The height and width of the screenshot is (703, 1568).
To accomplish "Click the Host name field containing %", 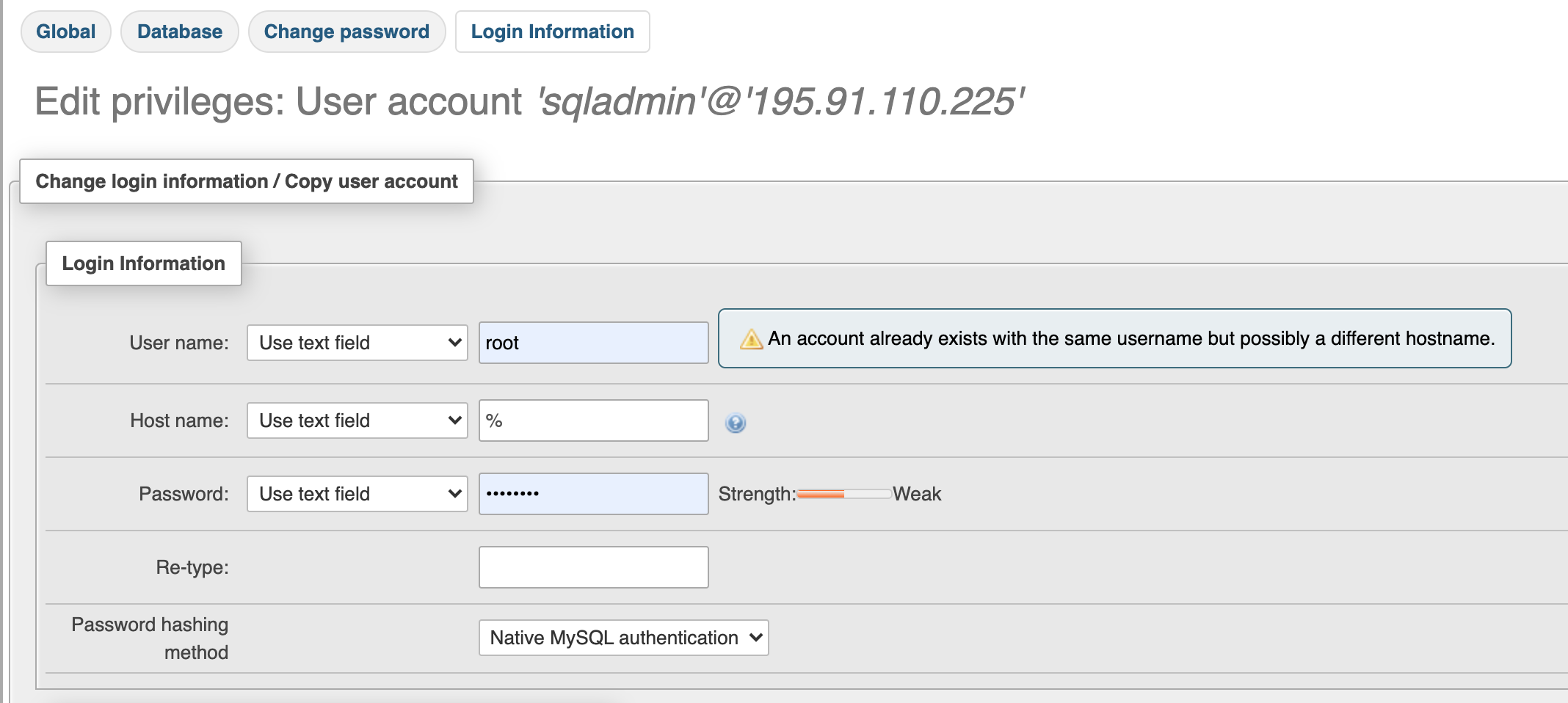I will tap(594, 420).
